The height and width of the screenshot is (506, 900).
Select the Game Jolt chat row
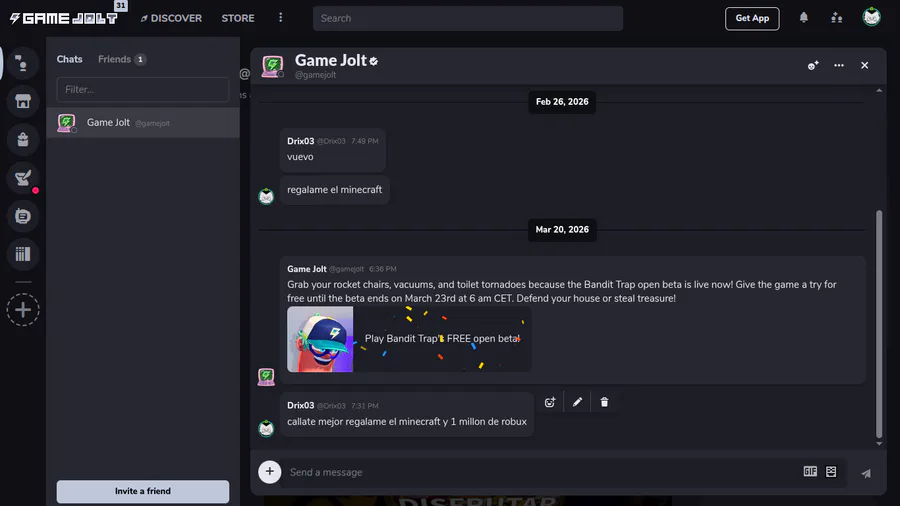point(143,123)
